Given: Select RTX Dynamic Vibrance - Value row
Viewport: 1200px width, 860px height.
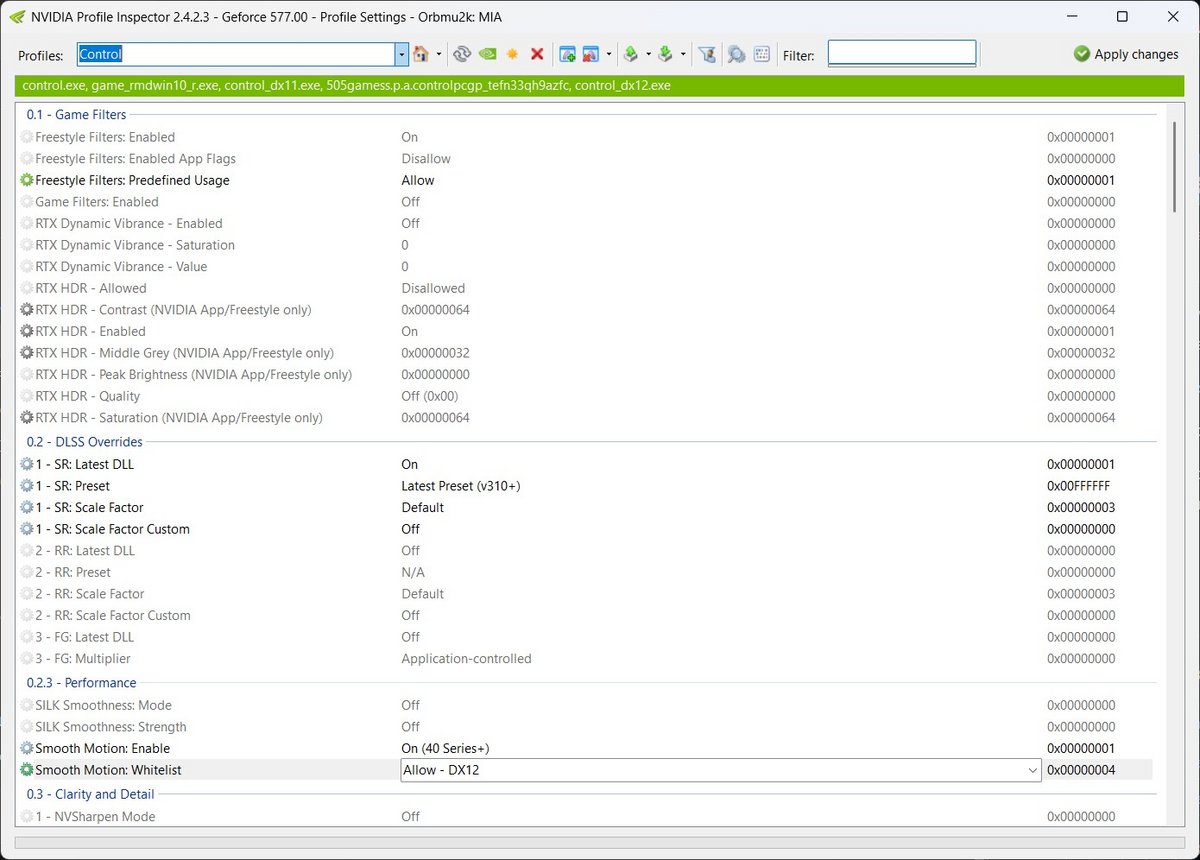Looking at the screenshot, I should click(586, 267).
